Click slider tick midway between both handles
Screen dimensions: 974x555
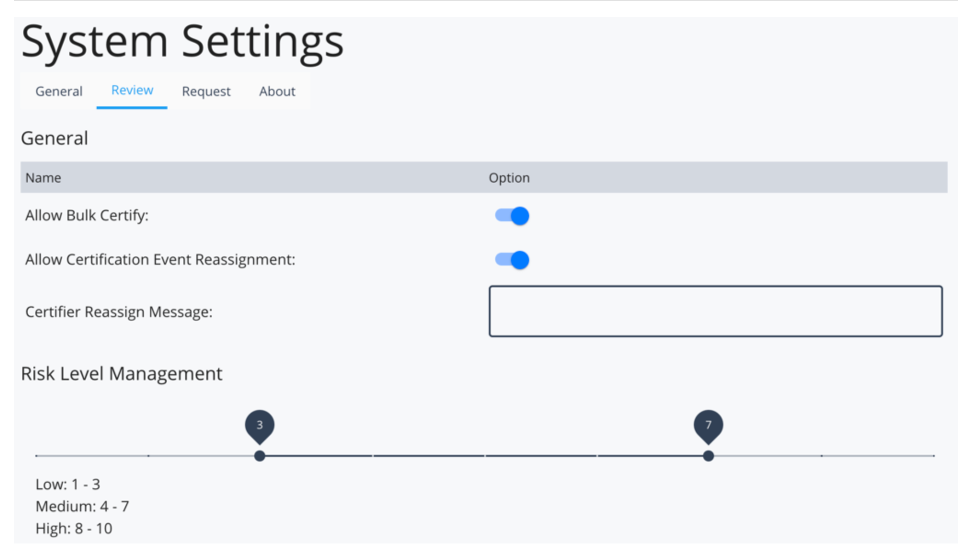(484, 456)
